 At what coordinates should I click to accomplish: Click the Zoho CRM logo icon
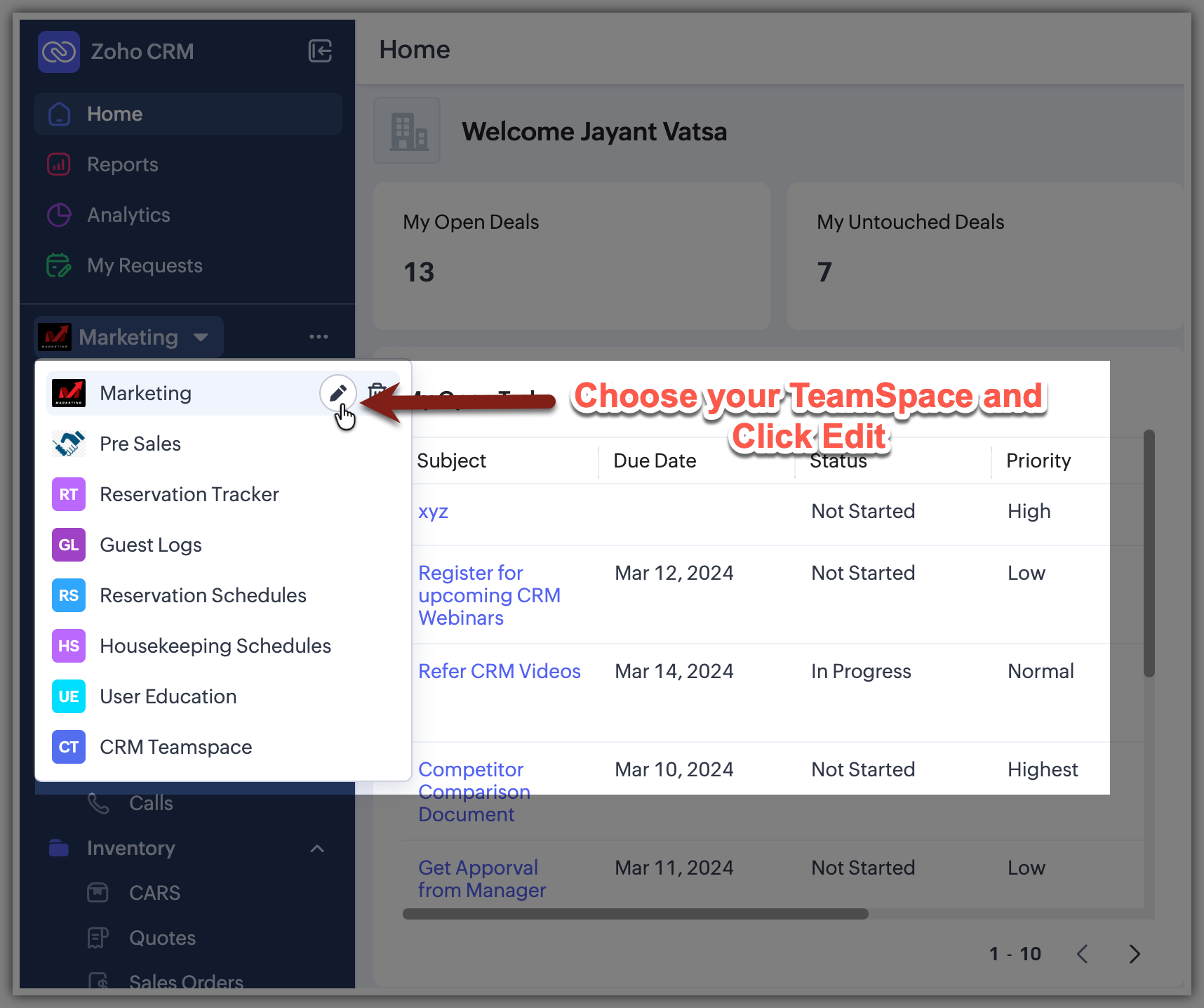59,52
